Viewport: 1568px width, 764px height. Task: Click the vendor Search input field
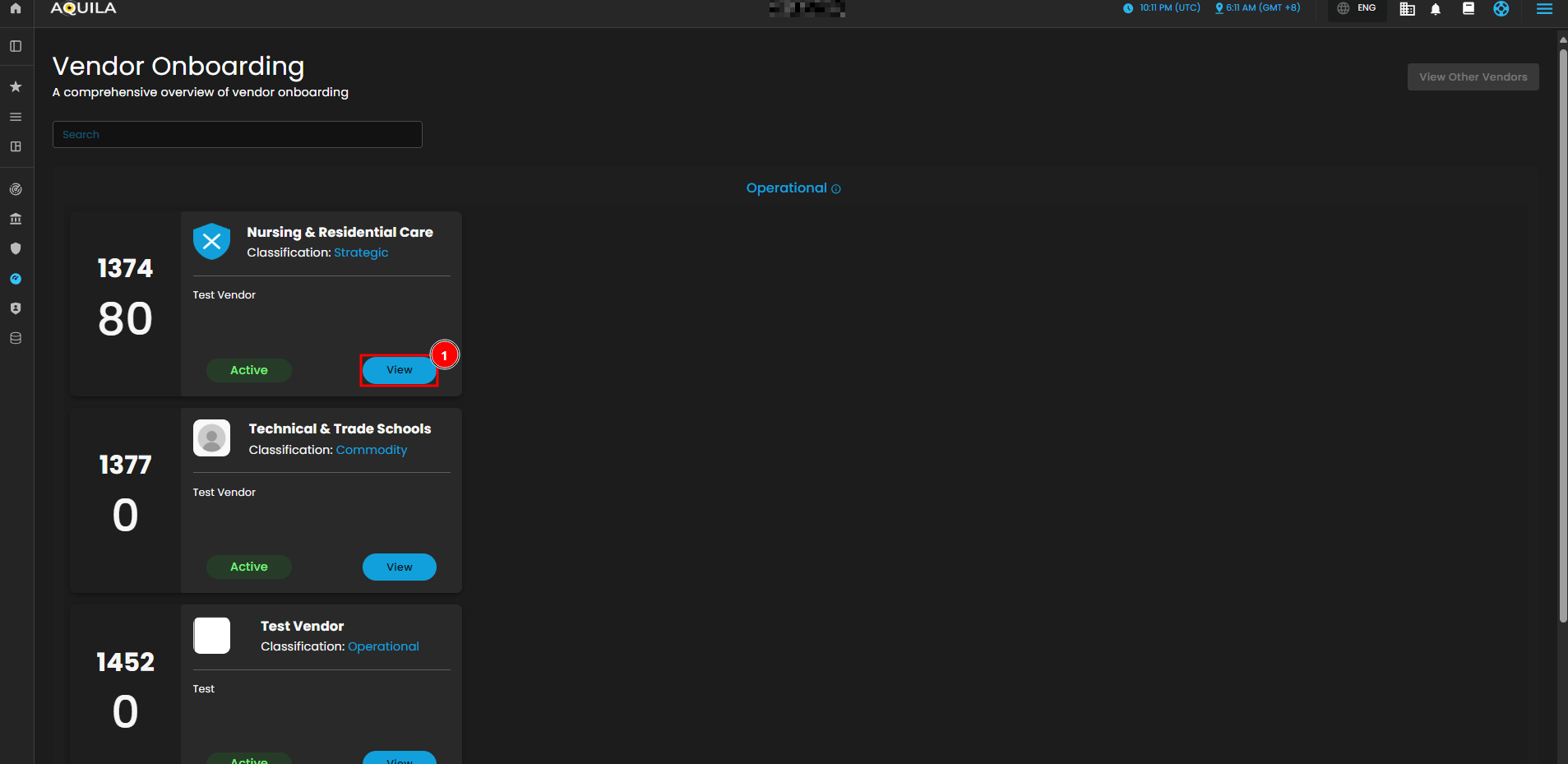click(x=238, y=135)
